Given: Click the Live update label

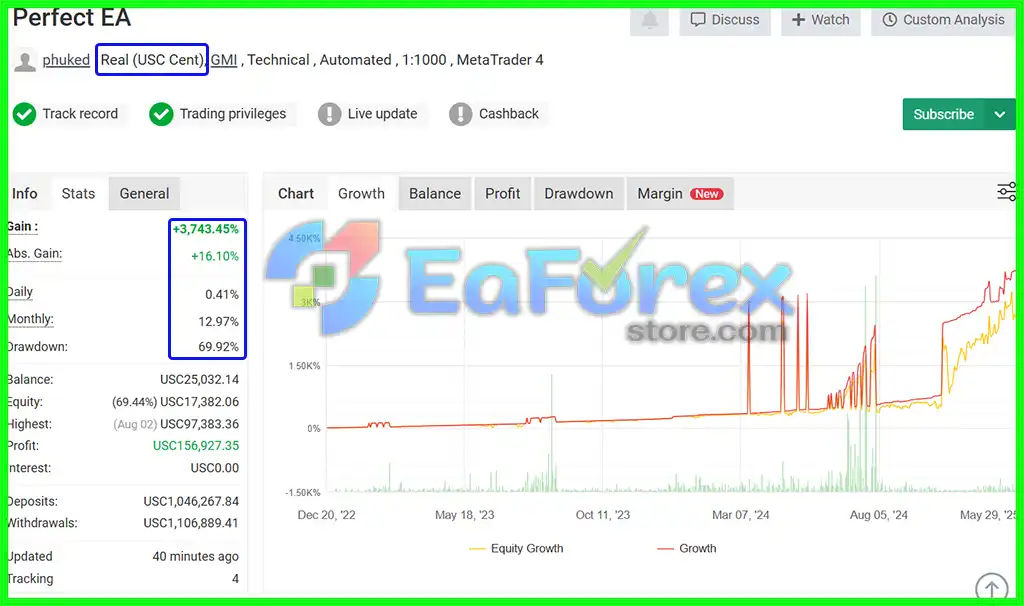Looking at the screenshot, I should tap(383, 114).
